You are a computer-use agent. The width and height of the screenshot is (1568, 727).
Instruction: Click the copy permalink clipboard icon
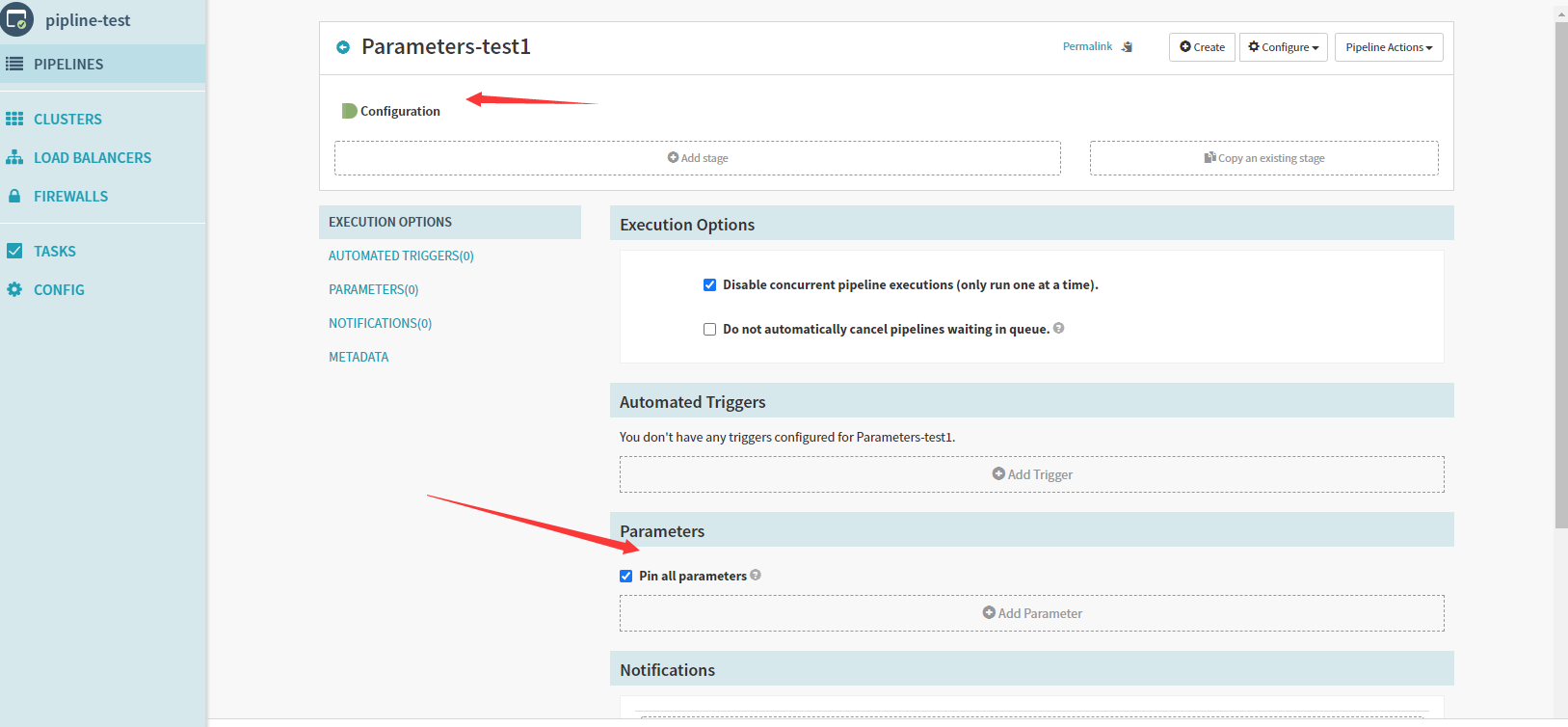point(1127,47)
